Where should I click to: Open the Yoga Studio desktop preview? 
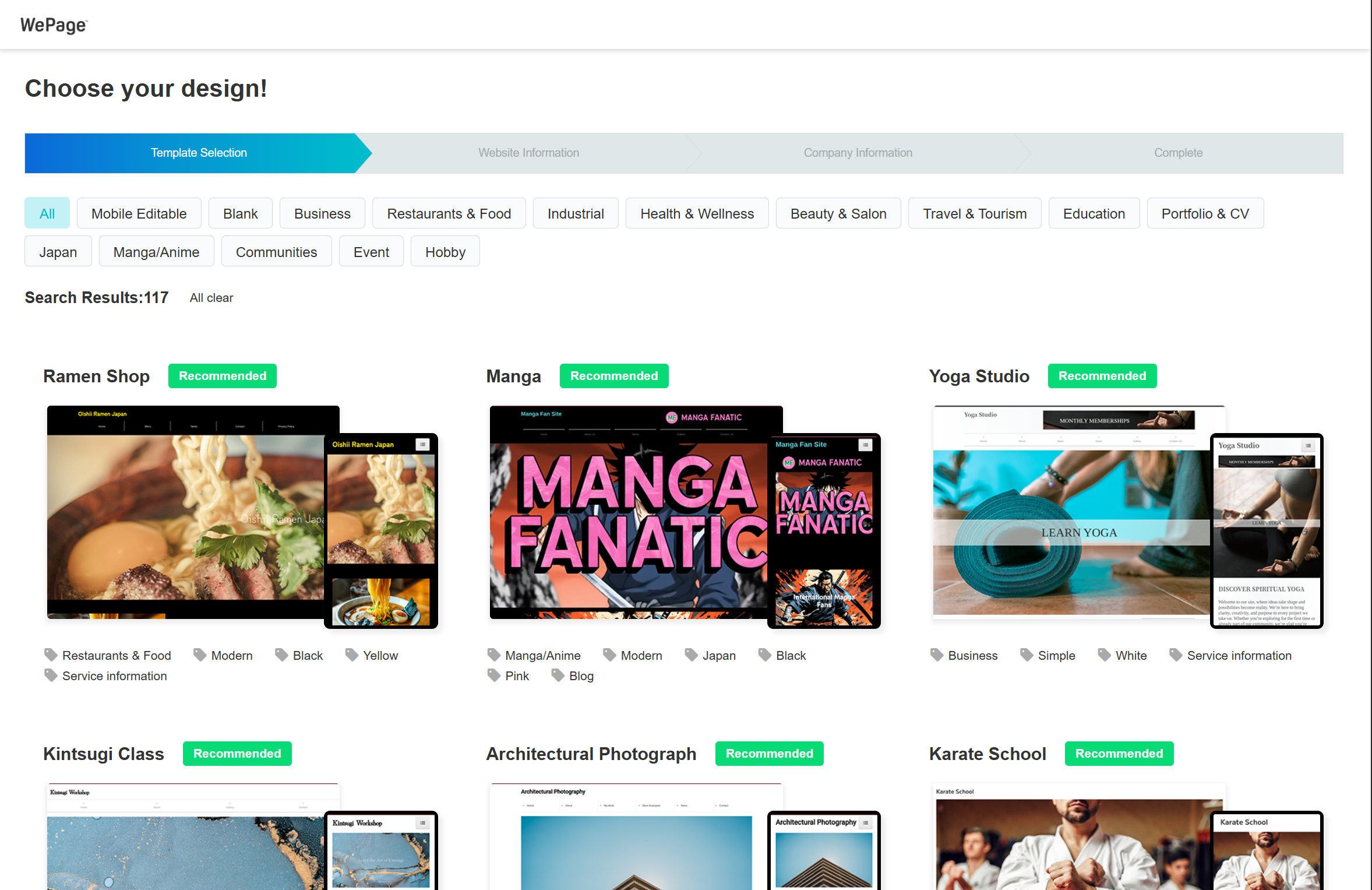click(1071, 512)
